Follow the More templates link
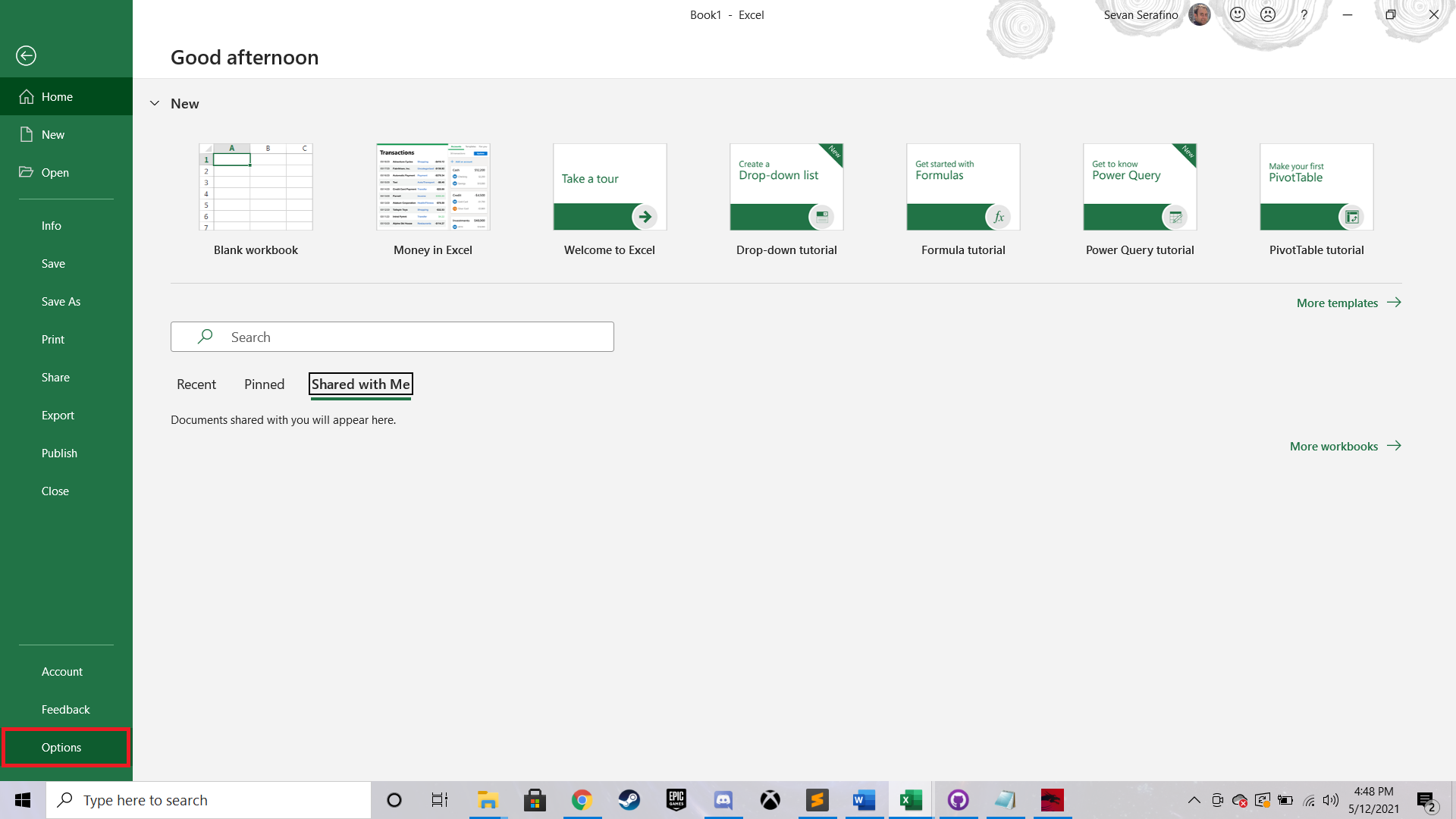The width and height of the screenshot is (1456, 819). pos(1348,303)
